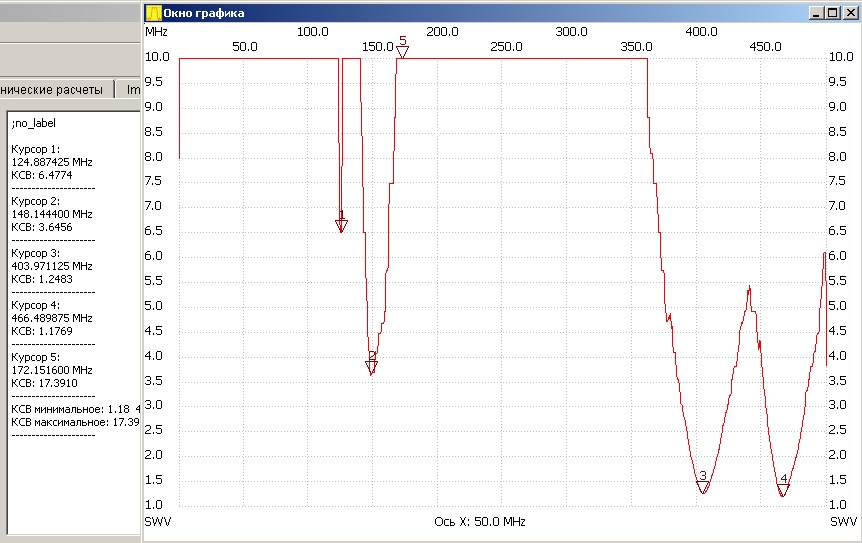Click the КСВ минимальное line
This screenshot has height=543, width=862.
click(x=75, y=409)
